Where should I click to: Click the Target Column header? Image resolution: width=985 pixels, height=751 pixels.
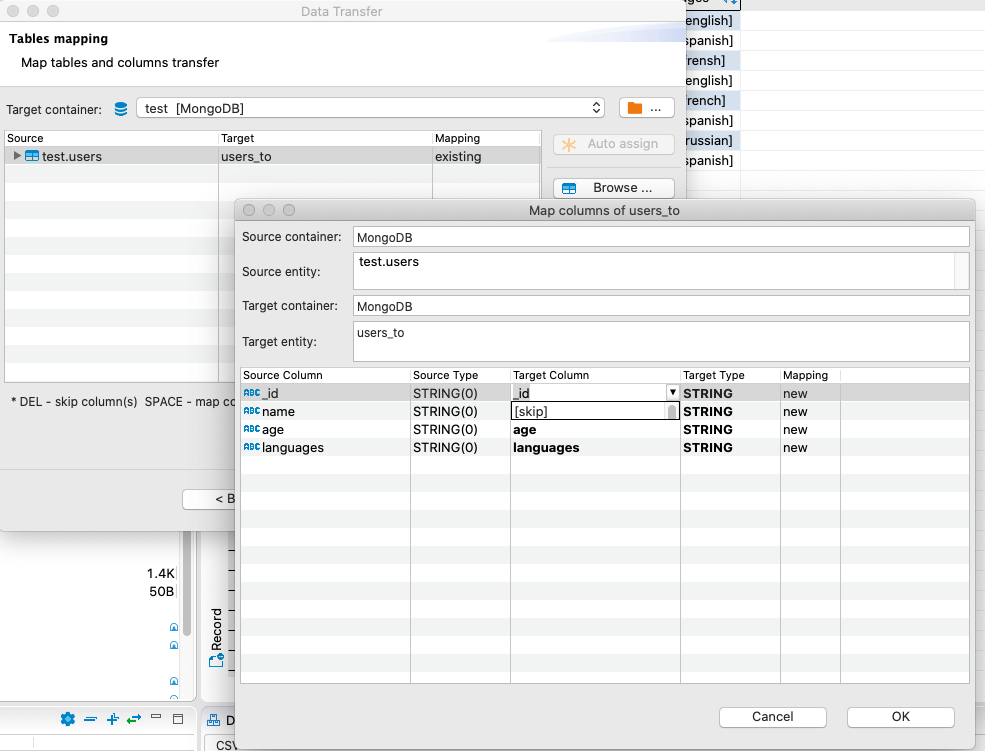[x=595, y=375]
